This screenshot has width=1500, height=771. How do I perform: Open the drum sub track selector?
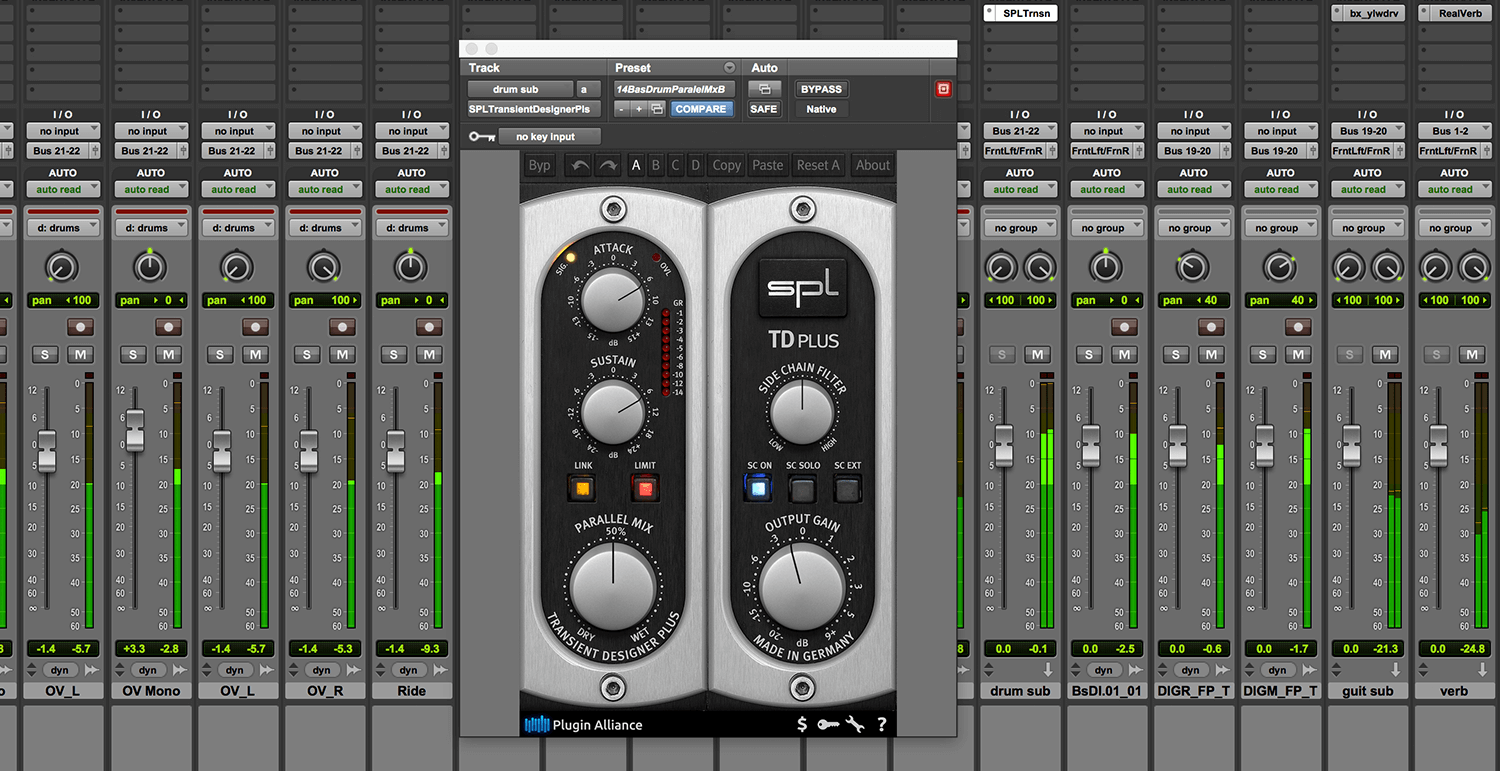tap(520, 89)
